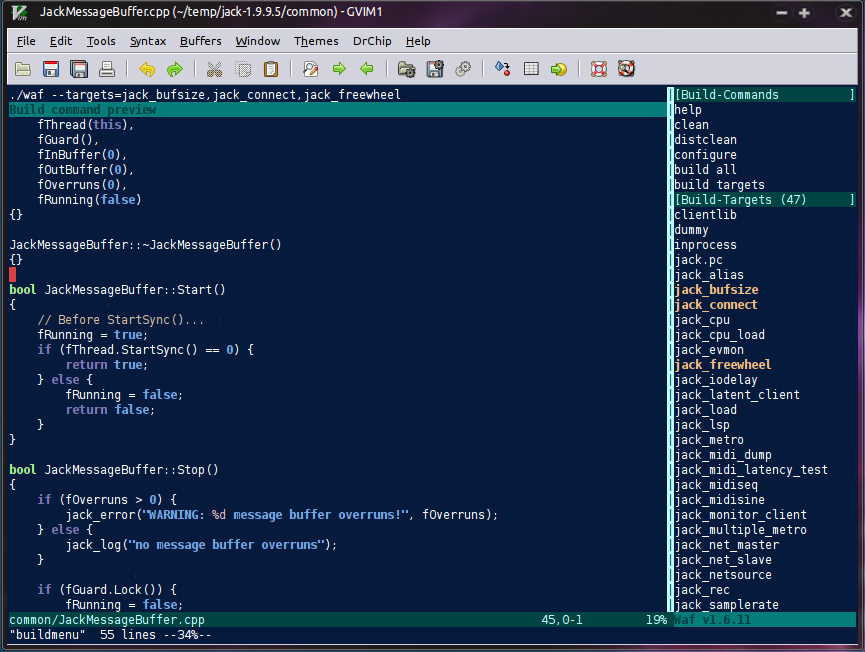
Task: Toggle the inprocess target
Action: coord(706,245)
